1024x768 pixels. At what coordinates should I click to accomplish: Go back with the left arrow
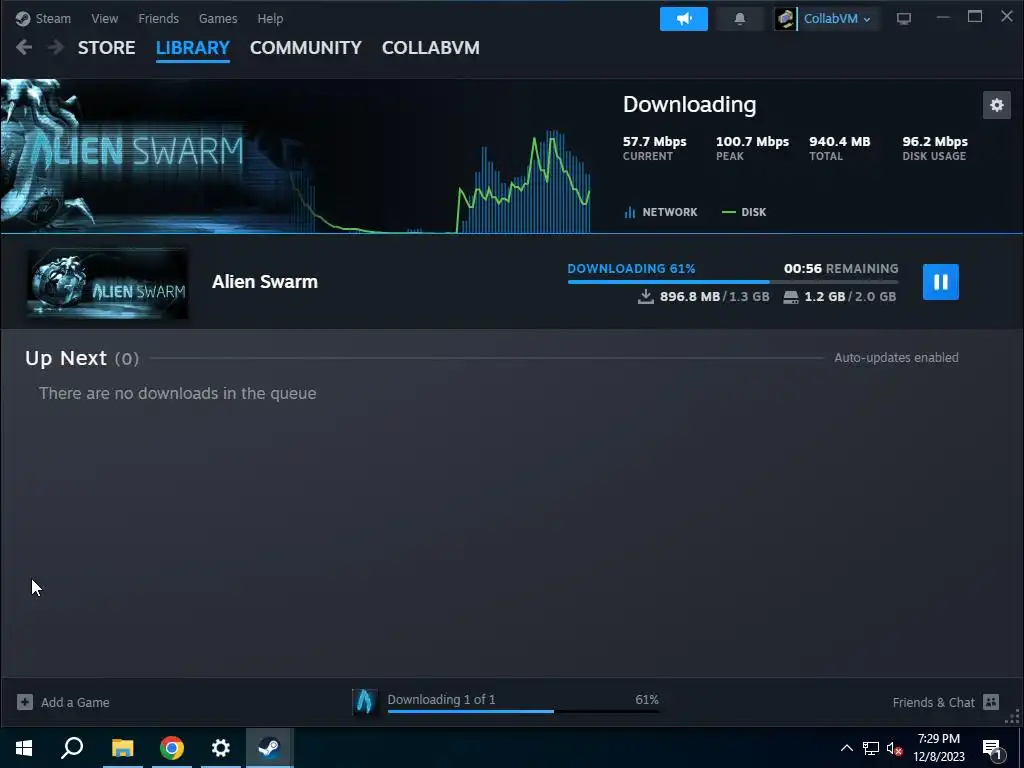(24, 47)
